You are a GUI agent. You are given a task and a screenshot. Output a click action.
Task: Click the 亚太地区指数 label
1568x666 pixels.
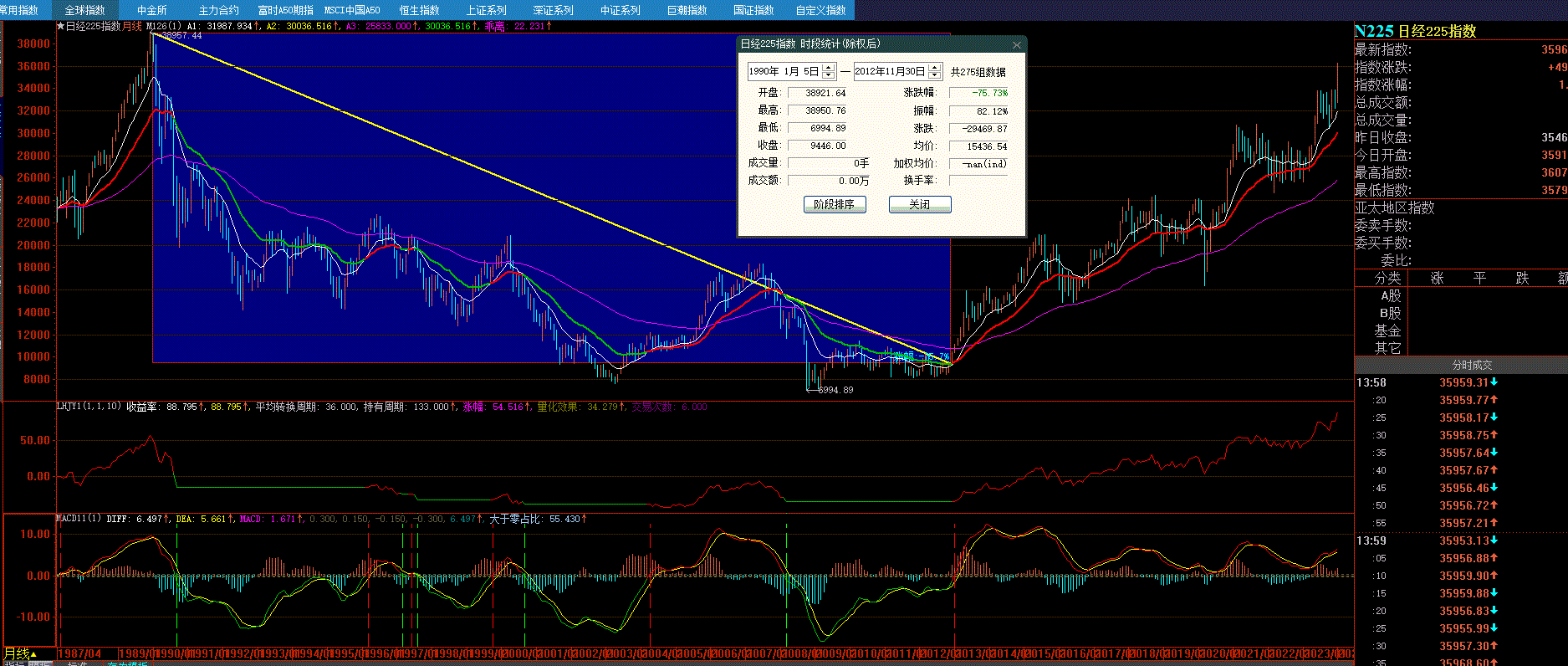(1395, 207)
